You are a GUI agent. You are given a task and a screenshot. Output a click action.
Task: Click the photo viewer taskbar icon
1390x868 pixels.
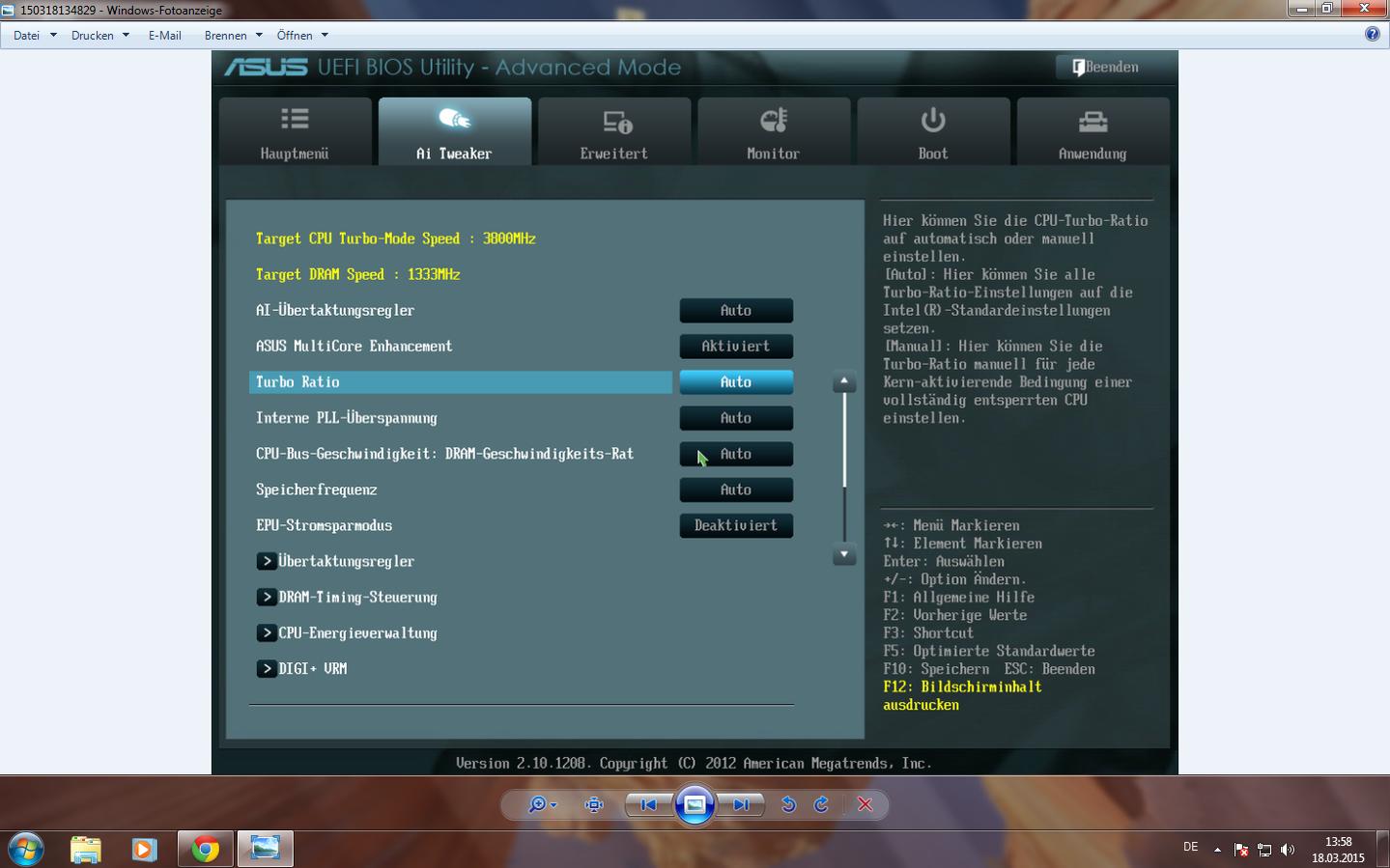[x=265, y=849]
